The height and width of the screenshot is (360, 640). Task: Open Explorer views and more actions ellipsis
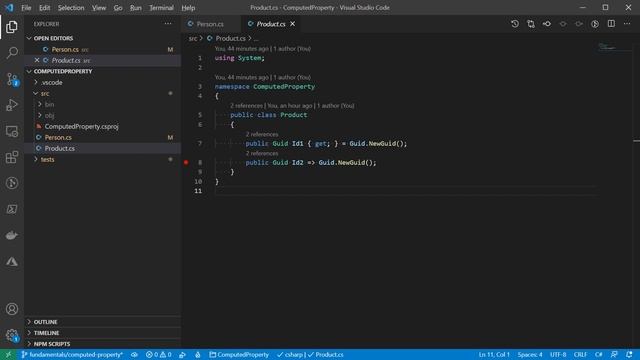tap(168, 24)
